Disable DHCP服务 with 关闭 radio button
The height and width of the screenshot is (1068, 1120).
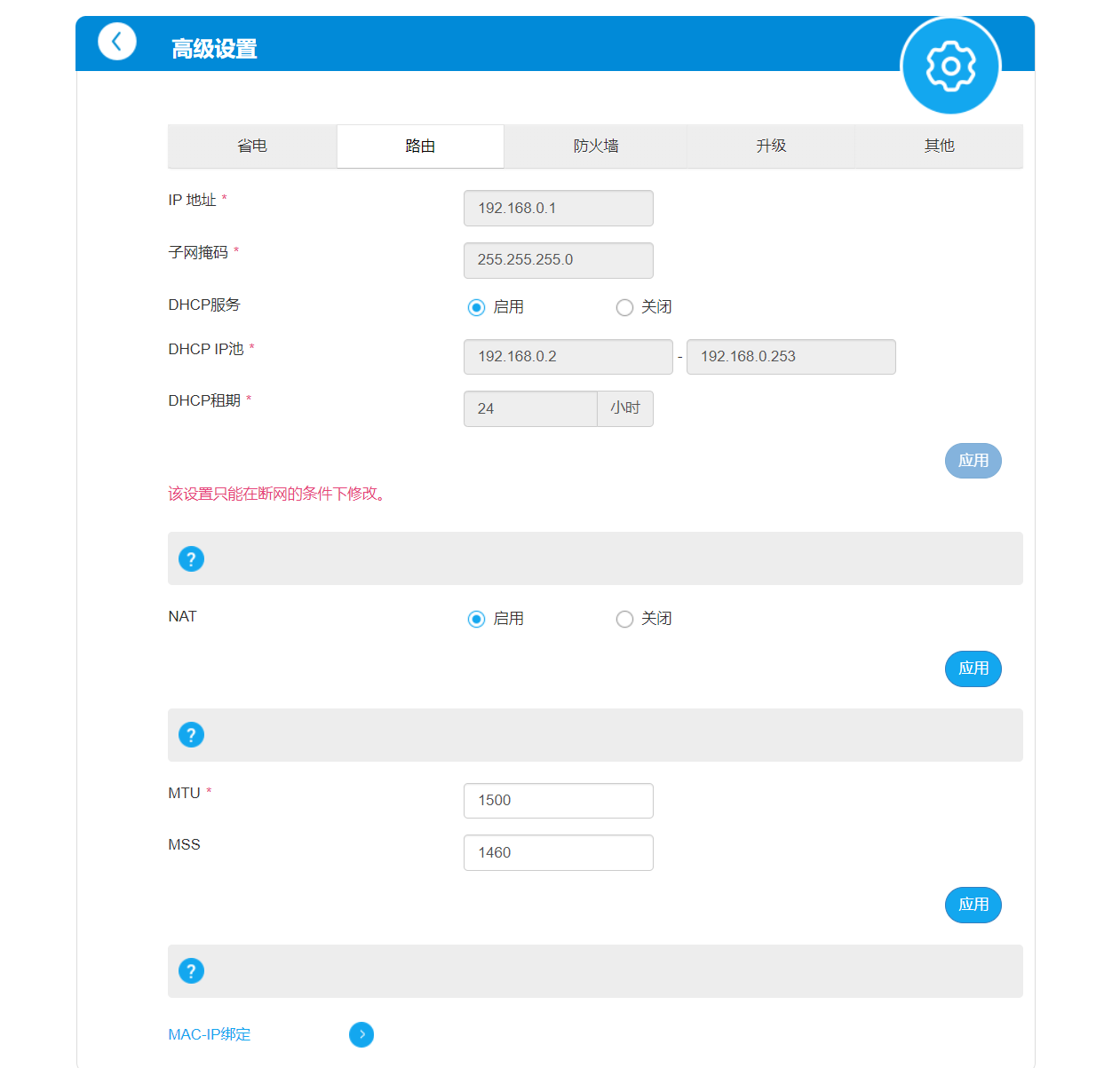tap(624, 307)
